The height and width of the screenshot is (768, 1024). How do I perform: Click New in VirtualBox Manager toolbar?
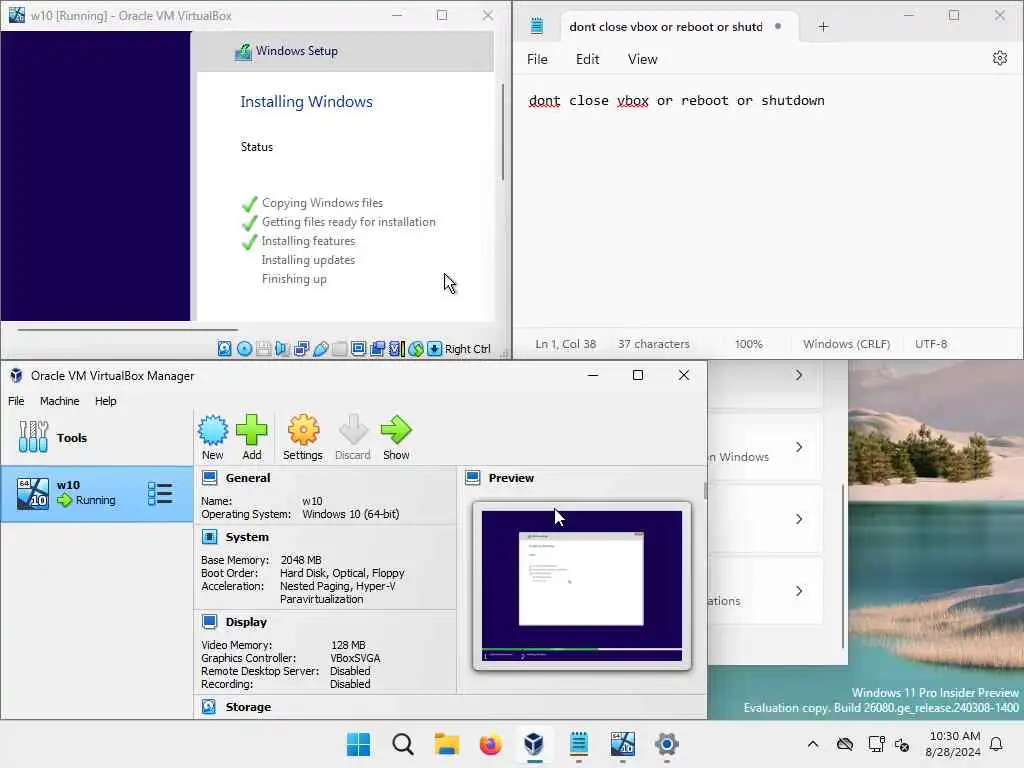[x=212, y=438]
